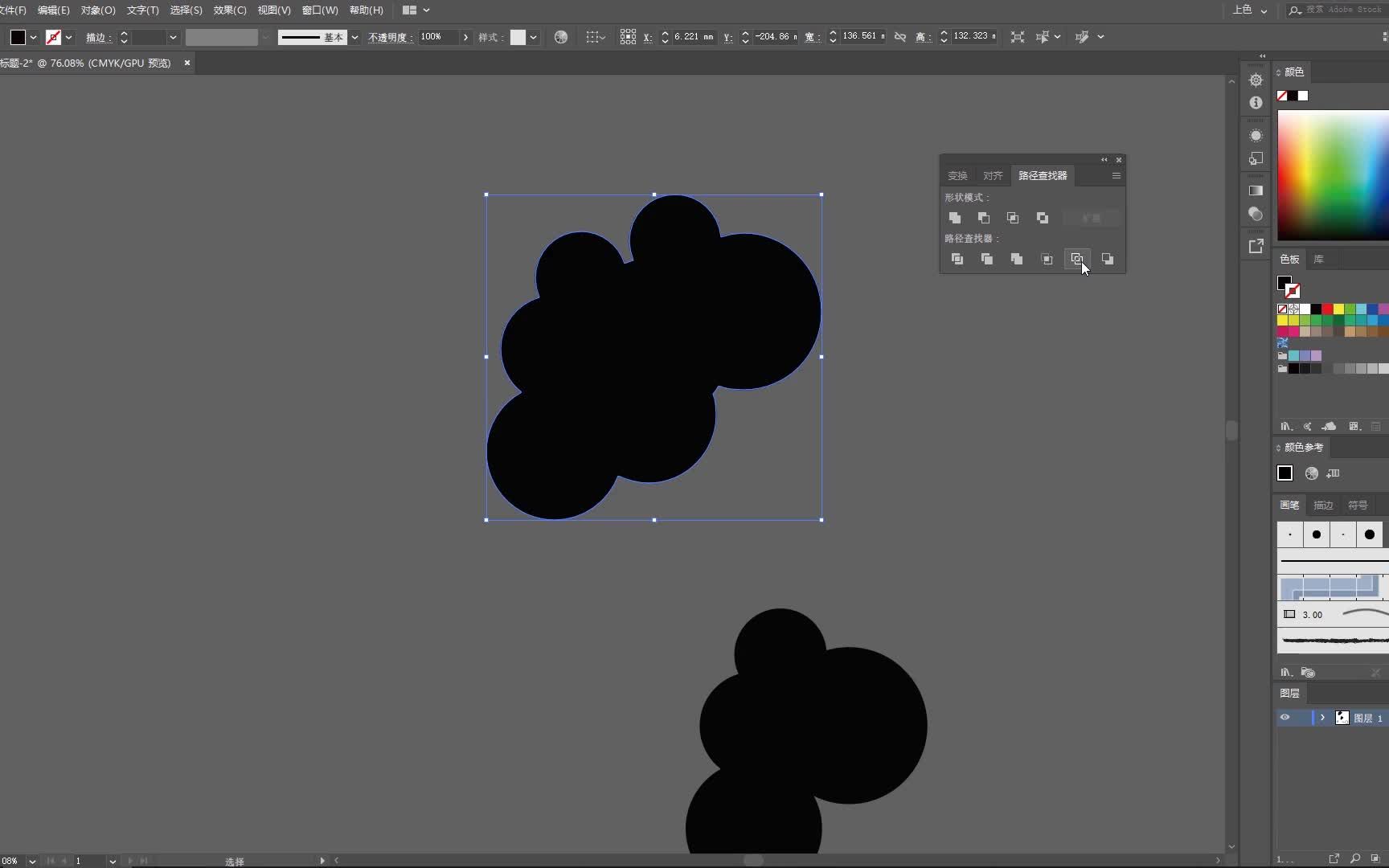Open the 窗口(W) menu
1389x868 pixels.
coord(320,10)
